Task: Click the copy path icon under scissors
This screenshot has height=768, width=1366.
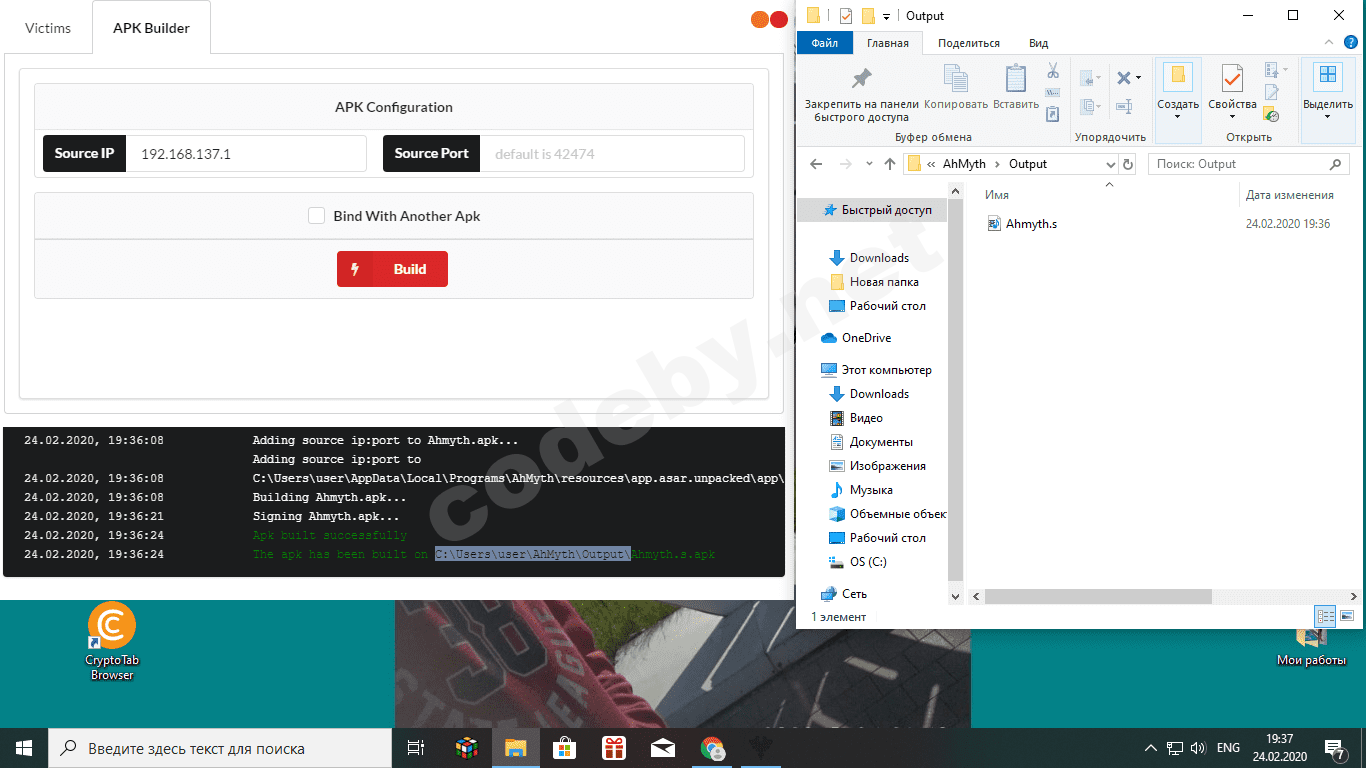Action: (x=1053, y=93)
